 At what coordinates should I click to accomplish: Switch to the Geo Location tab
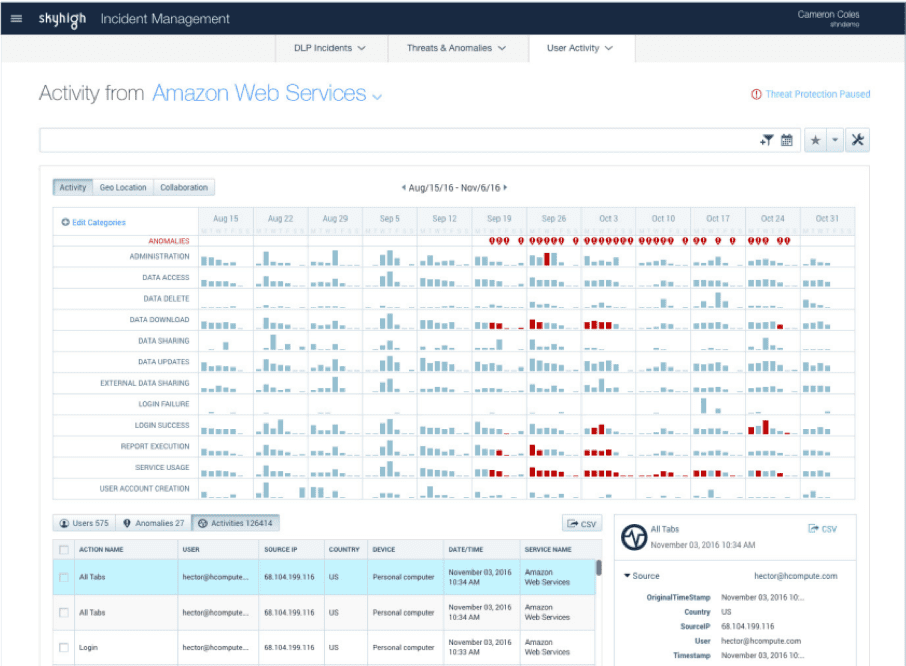(x=123, y=187)
